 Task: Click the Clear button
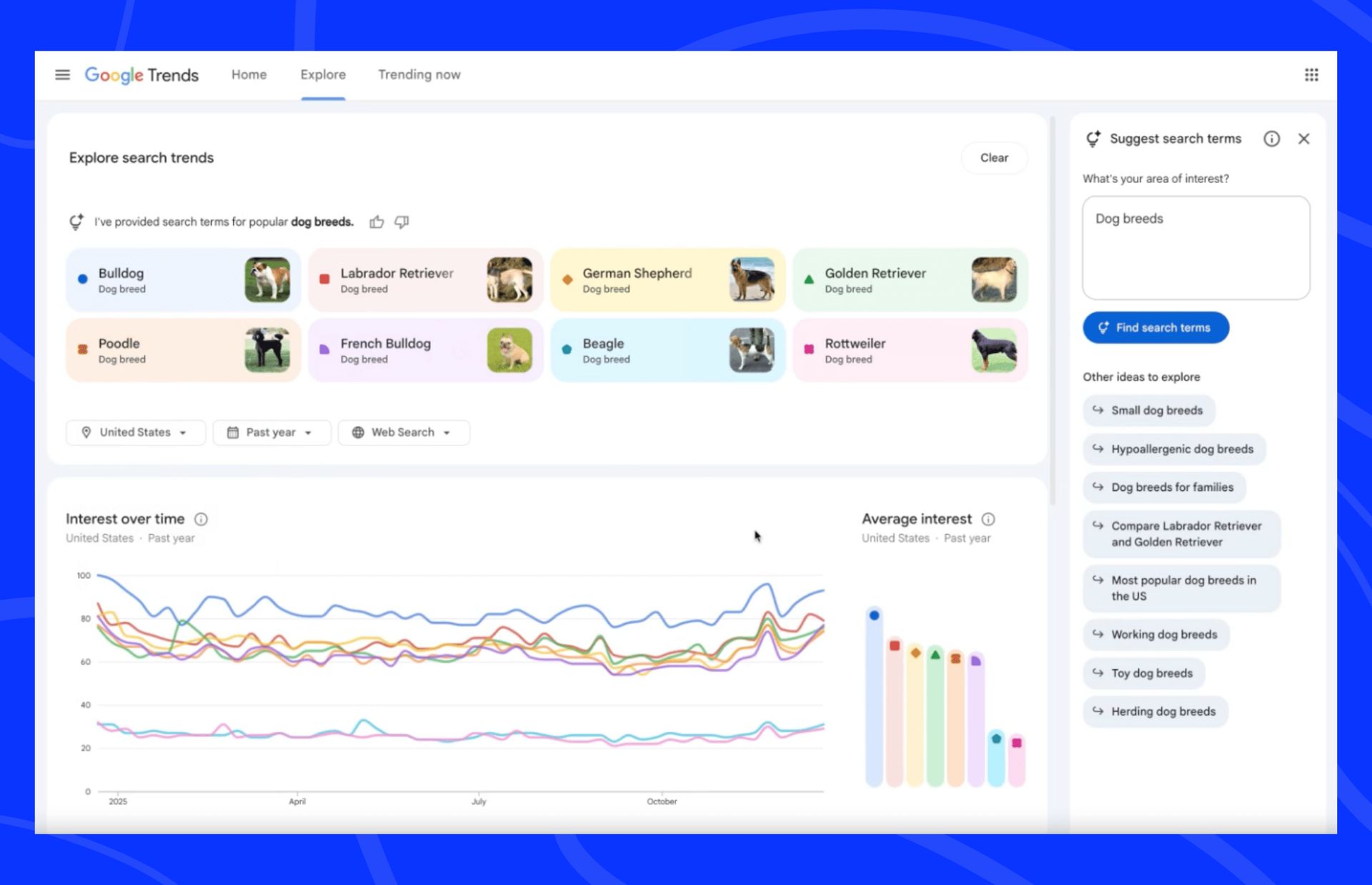[993, 158]
